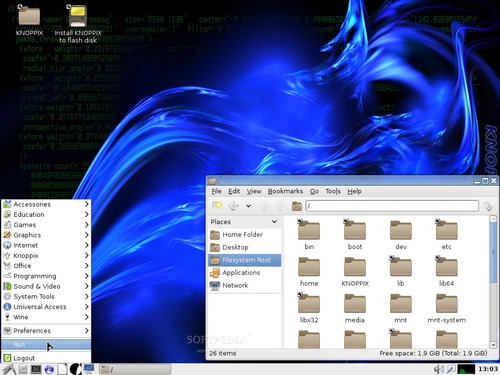
Task: Launch the web browser globe icon
Action: coord(49,369)
